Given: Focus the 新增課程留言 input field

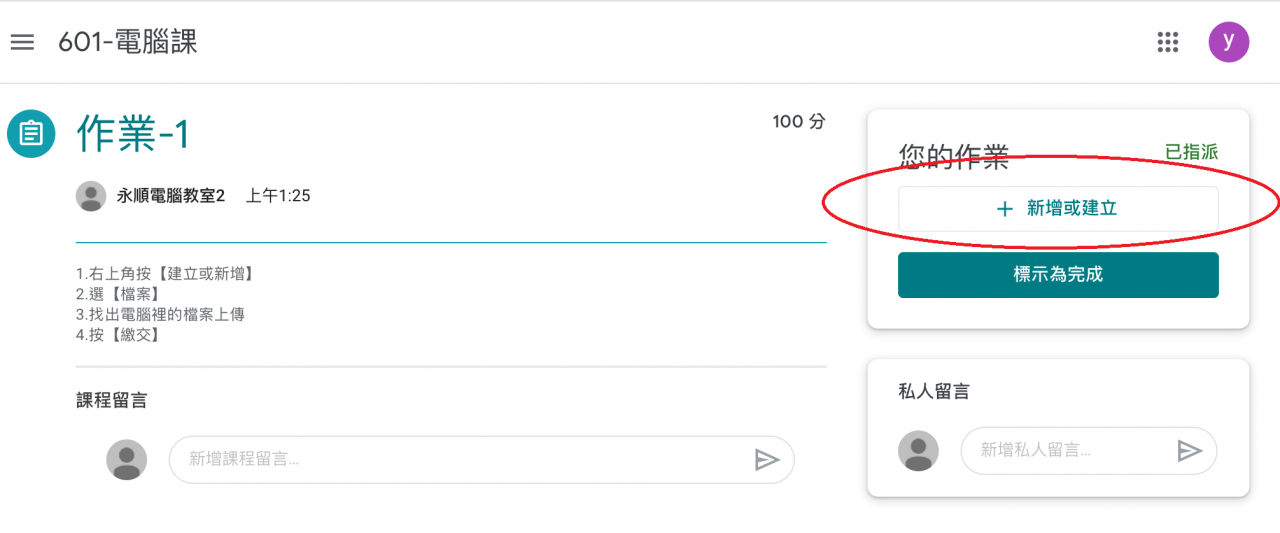Looking at the screenshot, I should 460,460.
